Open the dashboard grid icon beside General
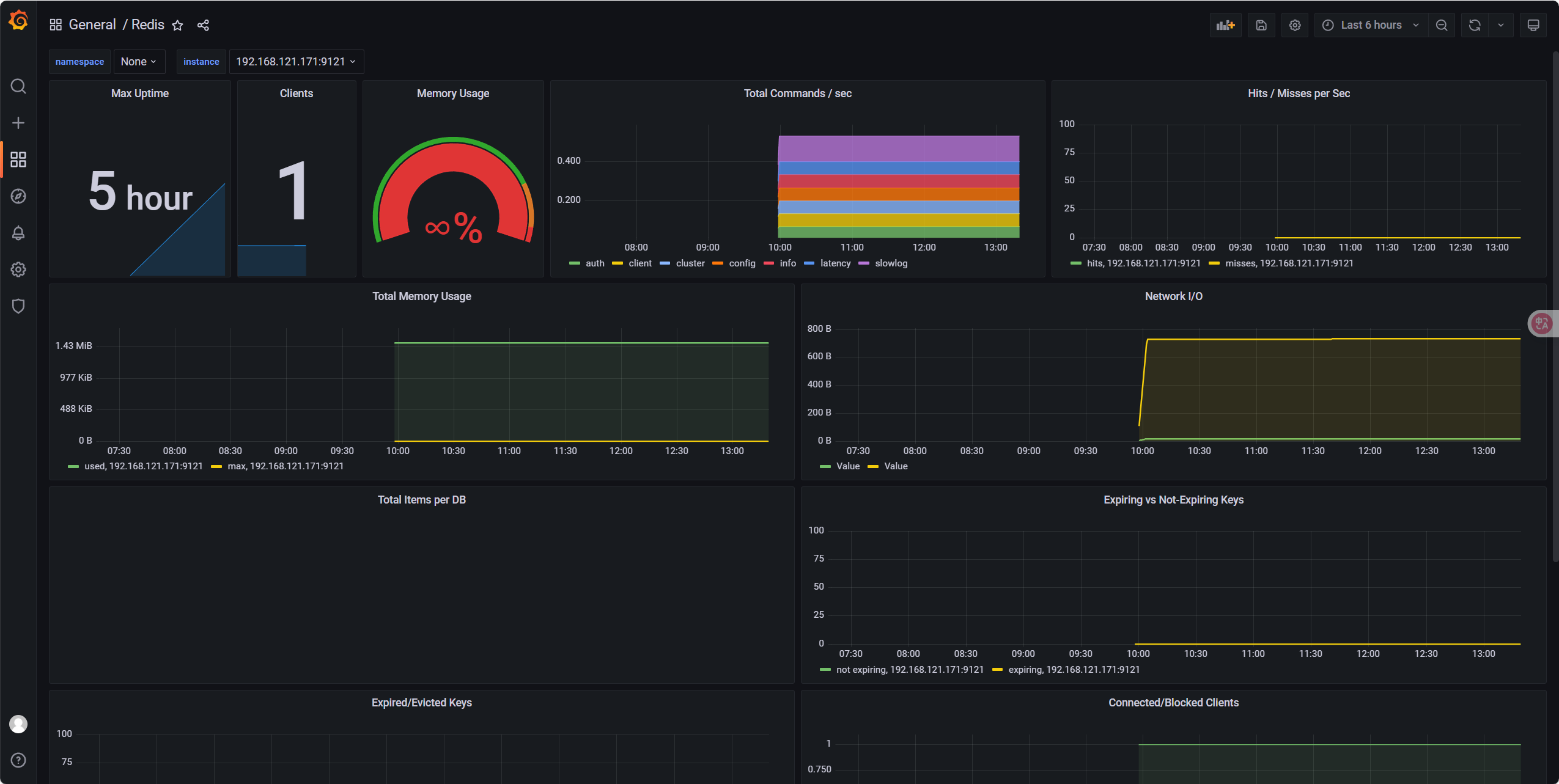This screenshot has width=1559, height=784. click(x=56, y=25)
